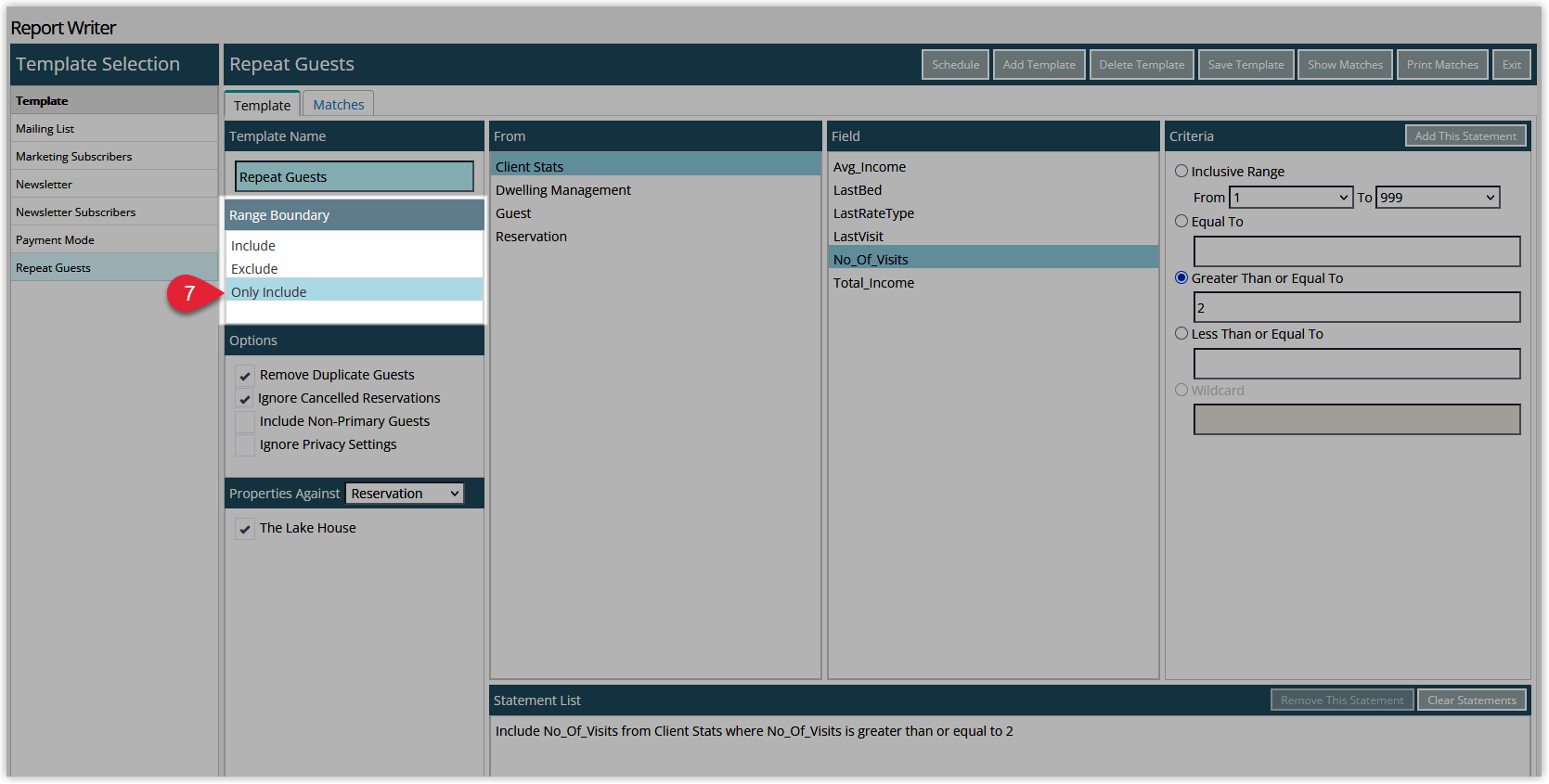Select the Template tab
Viewport: 1549px width, 784px height.
coord(262,105)
